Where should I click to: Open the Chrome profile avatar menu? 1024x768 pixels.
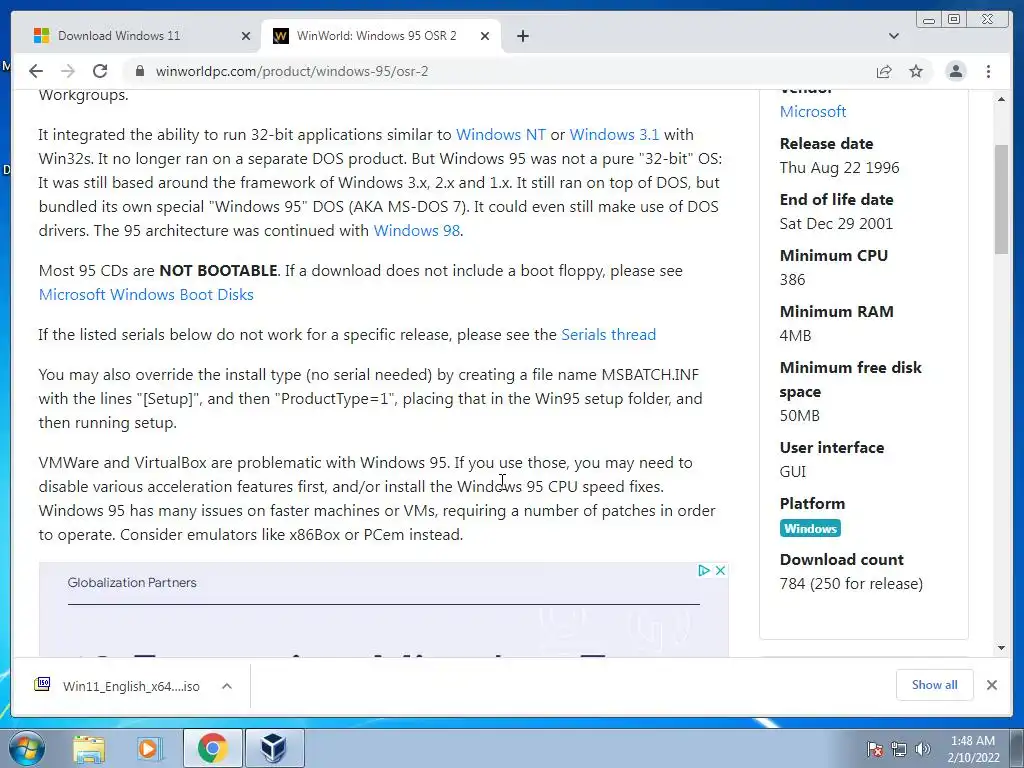pyautogui.click(x=955, y=71)
